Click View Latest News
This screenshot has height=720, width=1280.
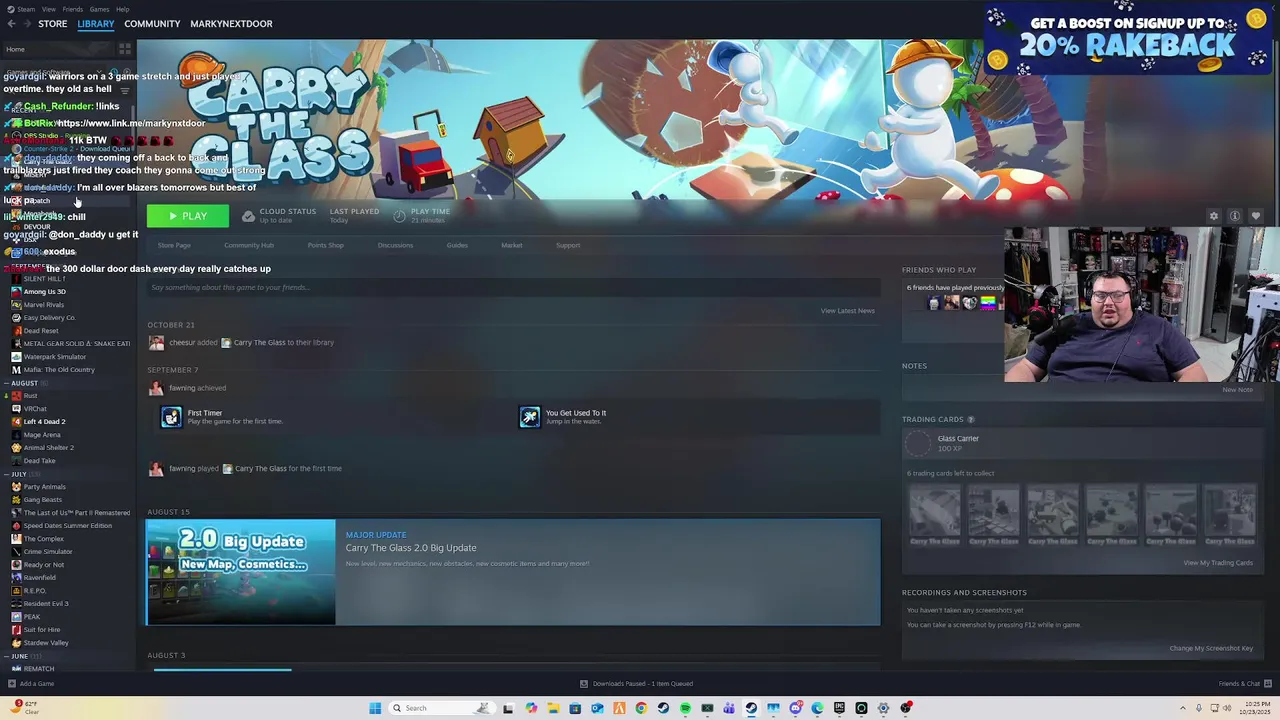coord(847,311)
